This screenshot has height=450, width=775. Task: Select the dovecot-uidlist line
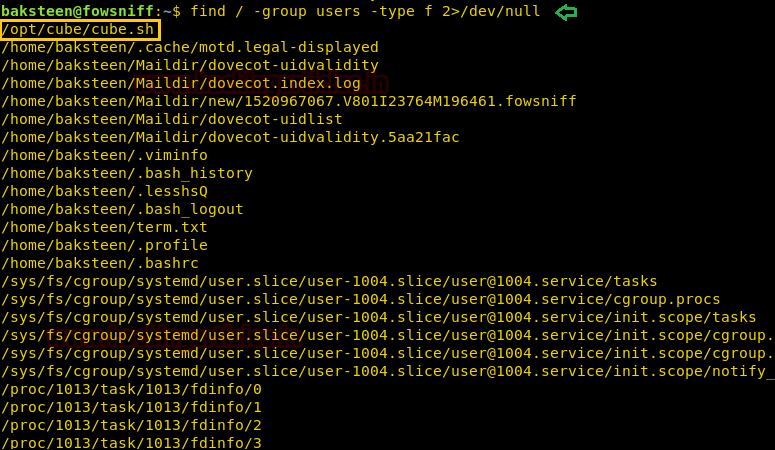[x=172, y=119]
